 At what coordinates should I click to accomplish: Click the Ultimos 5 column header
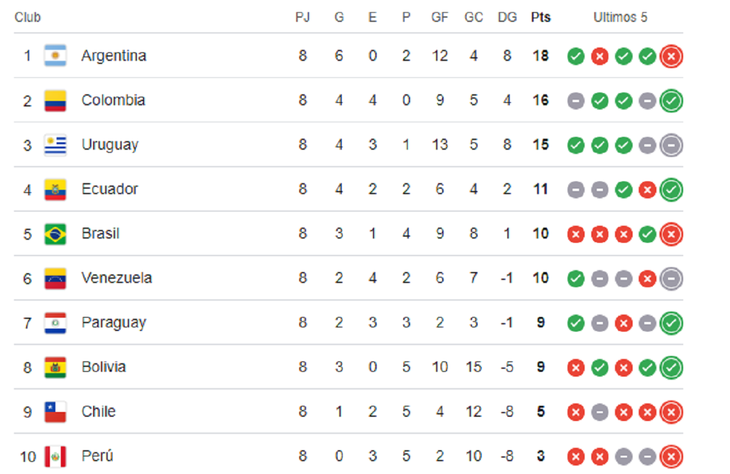point(621,18)
